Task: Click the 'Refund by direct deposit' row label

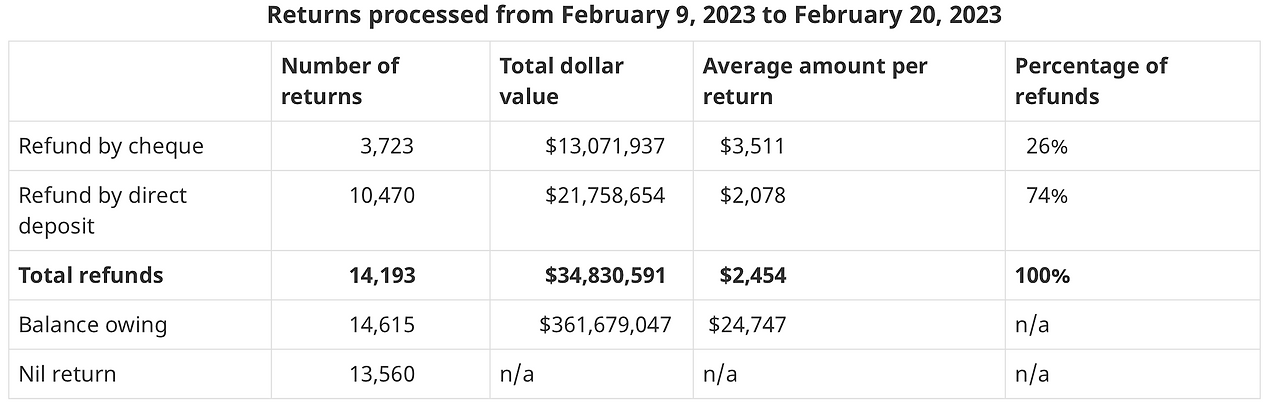Action: click(x=103, y=210)
